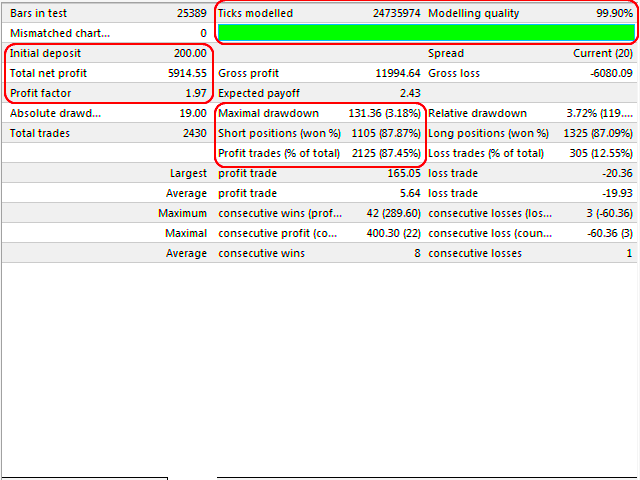Select the value 1105 (87.87%)
The width and height of the screenshot is (640, 480).
pyautogui.click(x=386, y=133)
